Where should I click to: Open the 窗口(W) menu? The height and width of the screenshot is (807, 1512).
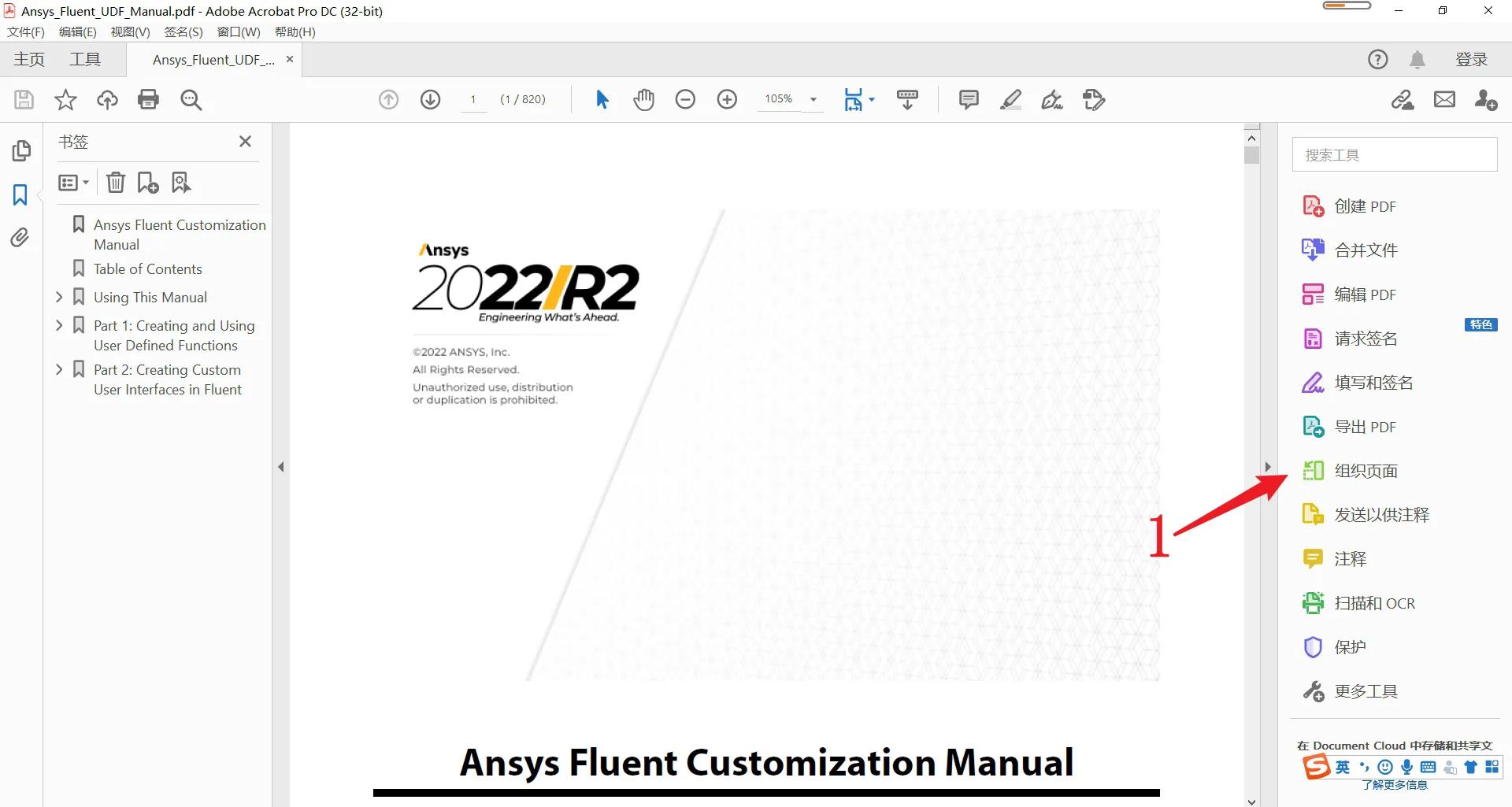pyautogui.click(x=239, y=31)
